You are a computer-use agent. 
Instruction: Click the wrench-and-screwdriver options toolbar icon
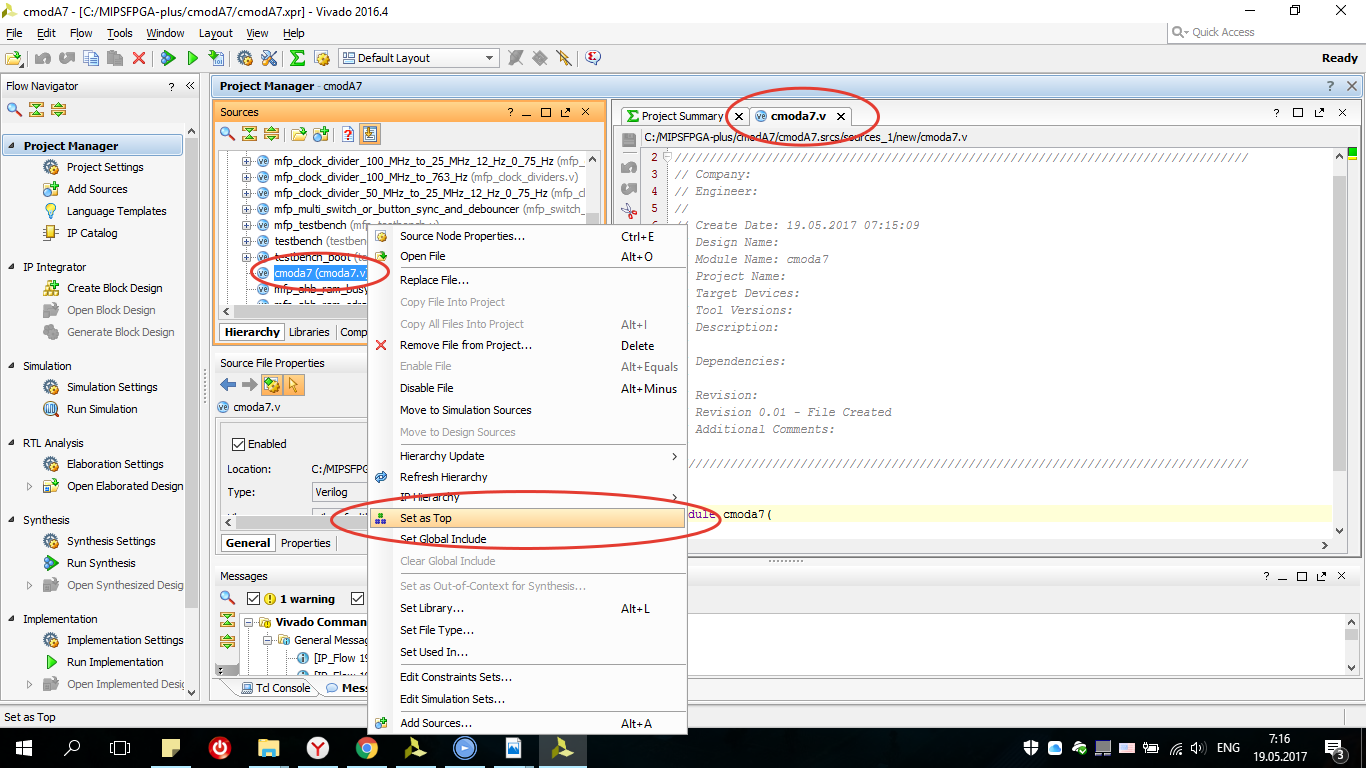click(269, 59)
